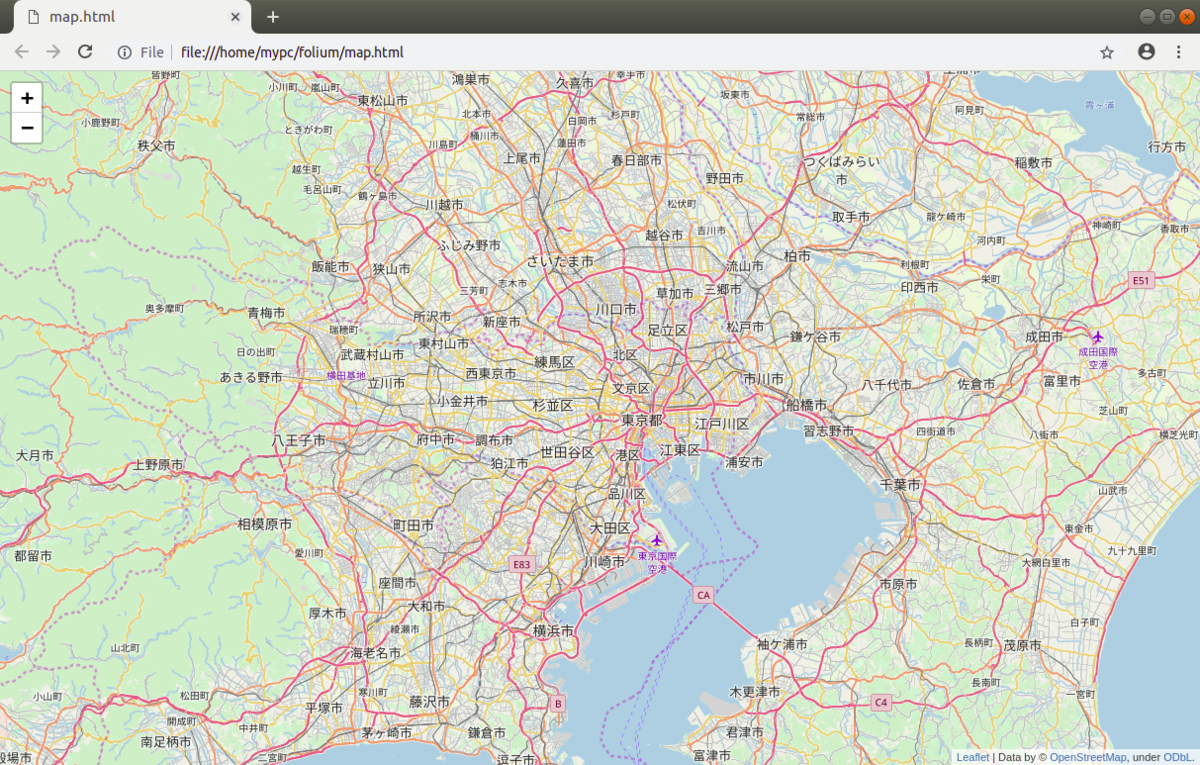Image resolution: width=1200 pixels, height=765 pixels.
Task: Open the Leaflet attribution link
Action: coord(972,757)
